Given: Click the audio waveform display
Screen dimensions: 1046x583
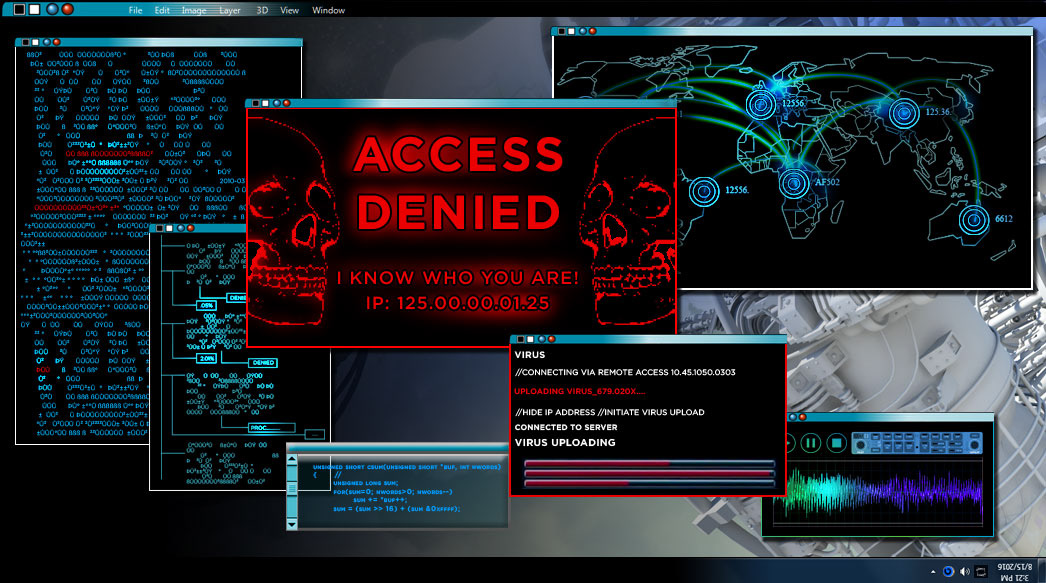Looking at the screenshot, I should click(877, 493).
